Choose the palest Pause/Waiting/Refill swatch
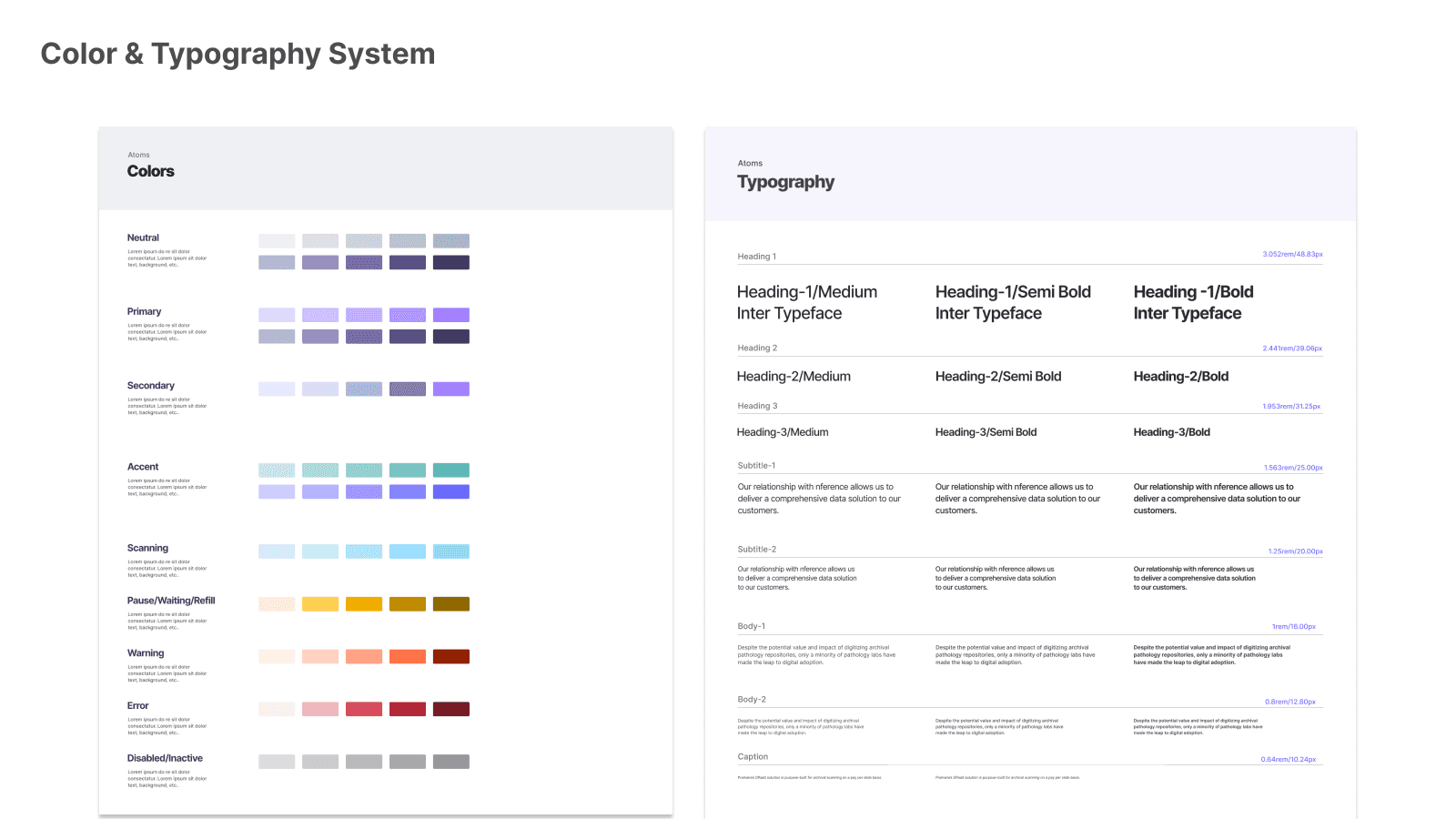Image resolution: width=1456 pixels, height=819 pixels. [277, 604]
